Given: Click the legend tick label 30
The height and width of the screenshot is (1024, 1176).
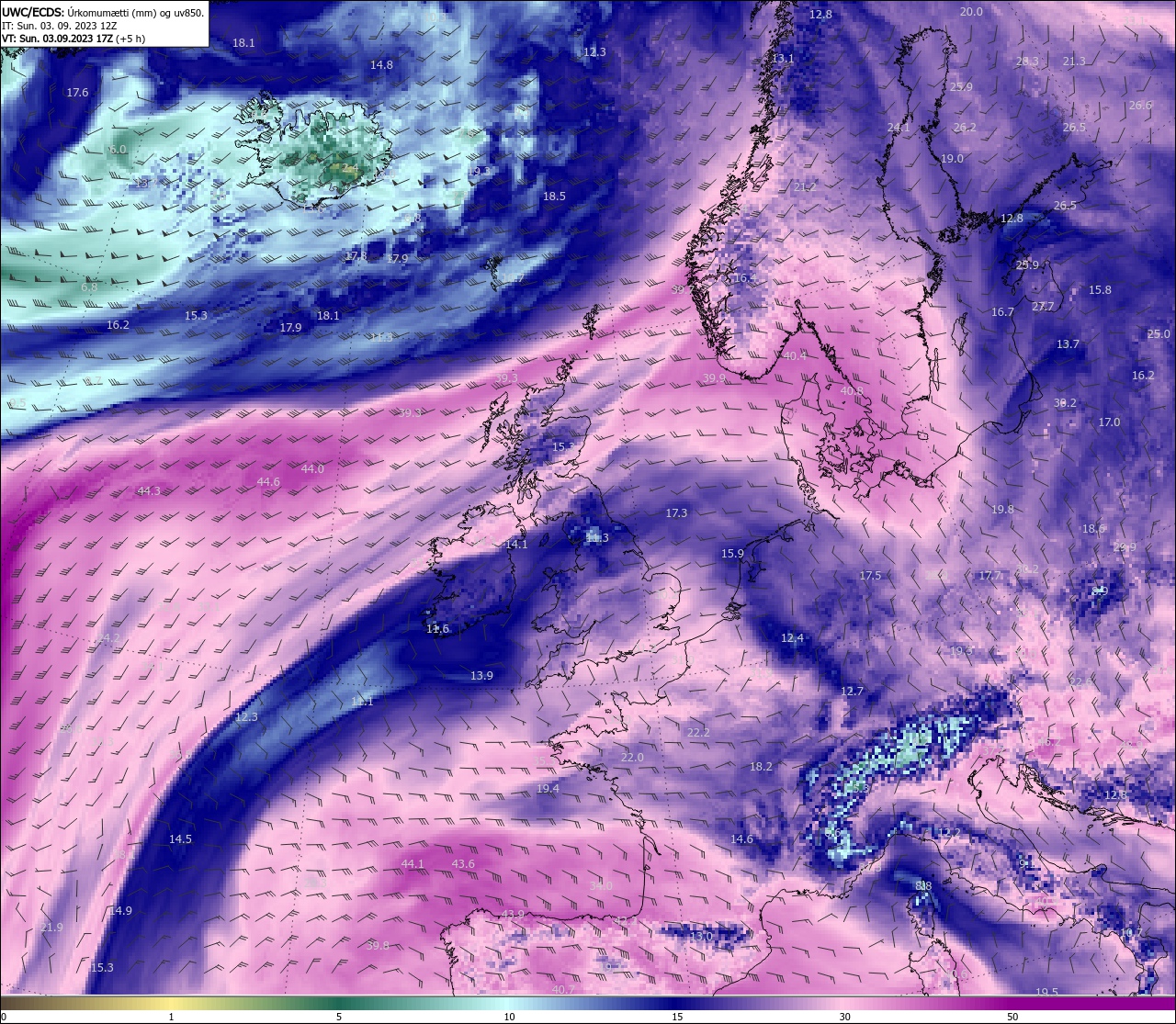Looking at the screenshot, I should pyautogui.click(x=844, y=1017).
